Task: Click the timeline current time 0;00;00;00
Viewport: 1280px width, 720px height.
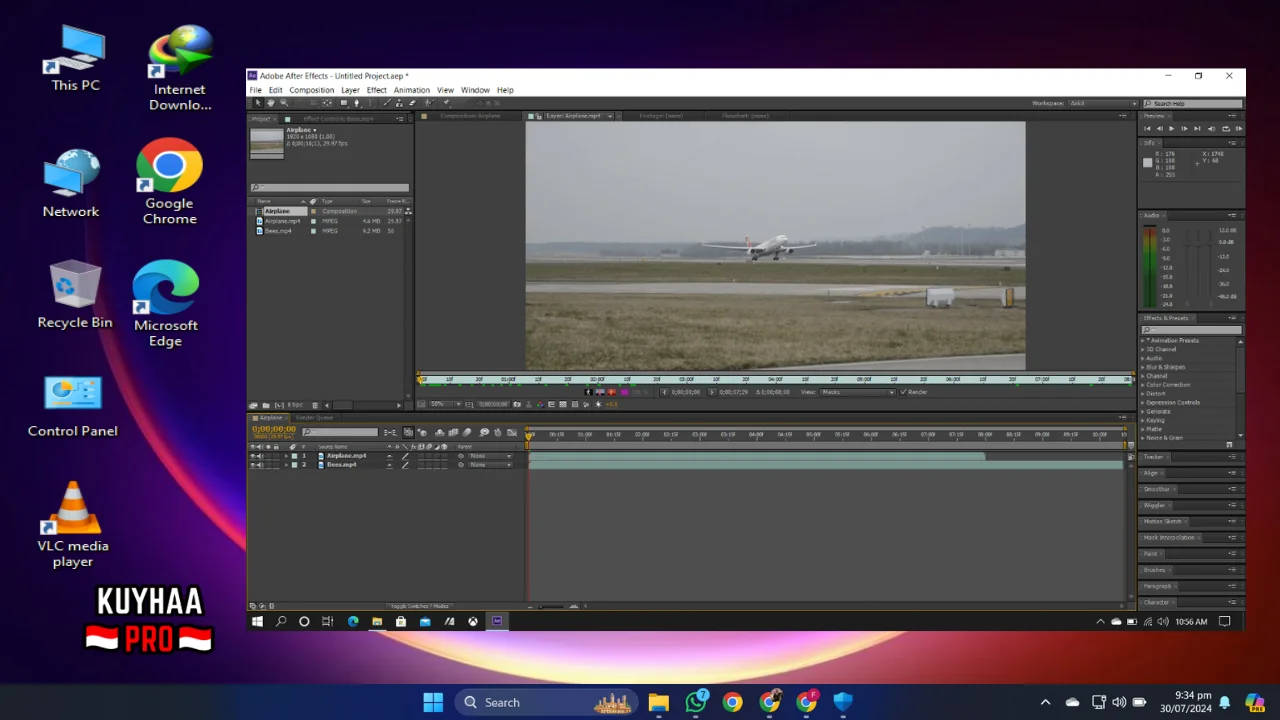Action: pyautogui.click(x=273, y=429)
